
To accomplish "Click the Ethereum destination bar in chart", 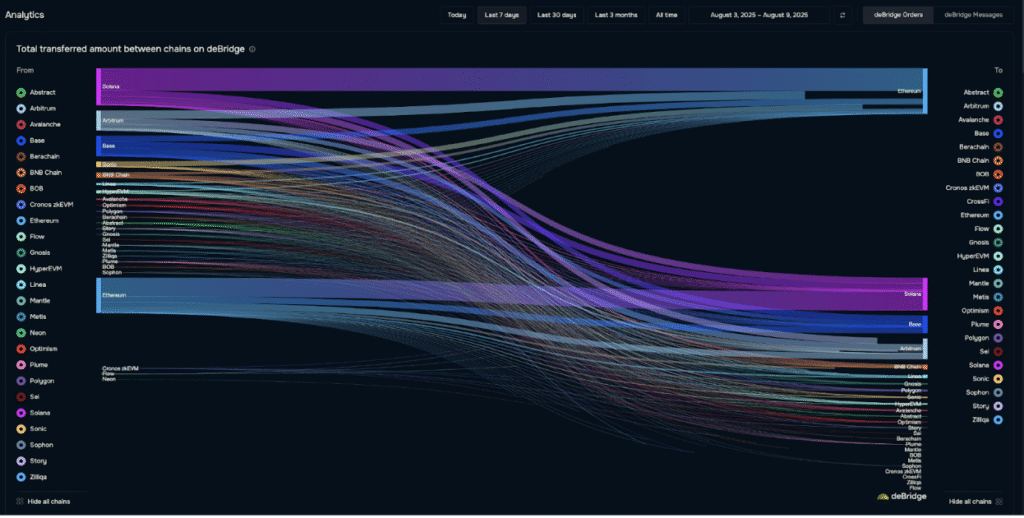I will [925, 91].
